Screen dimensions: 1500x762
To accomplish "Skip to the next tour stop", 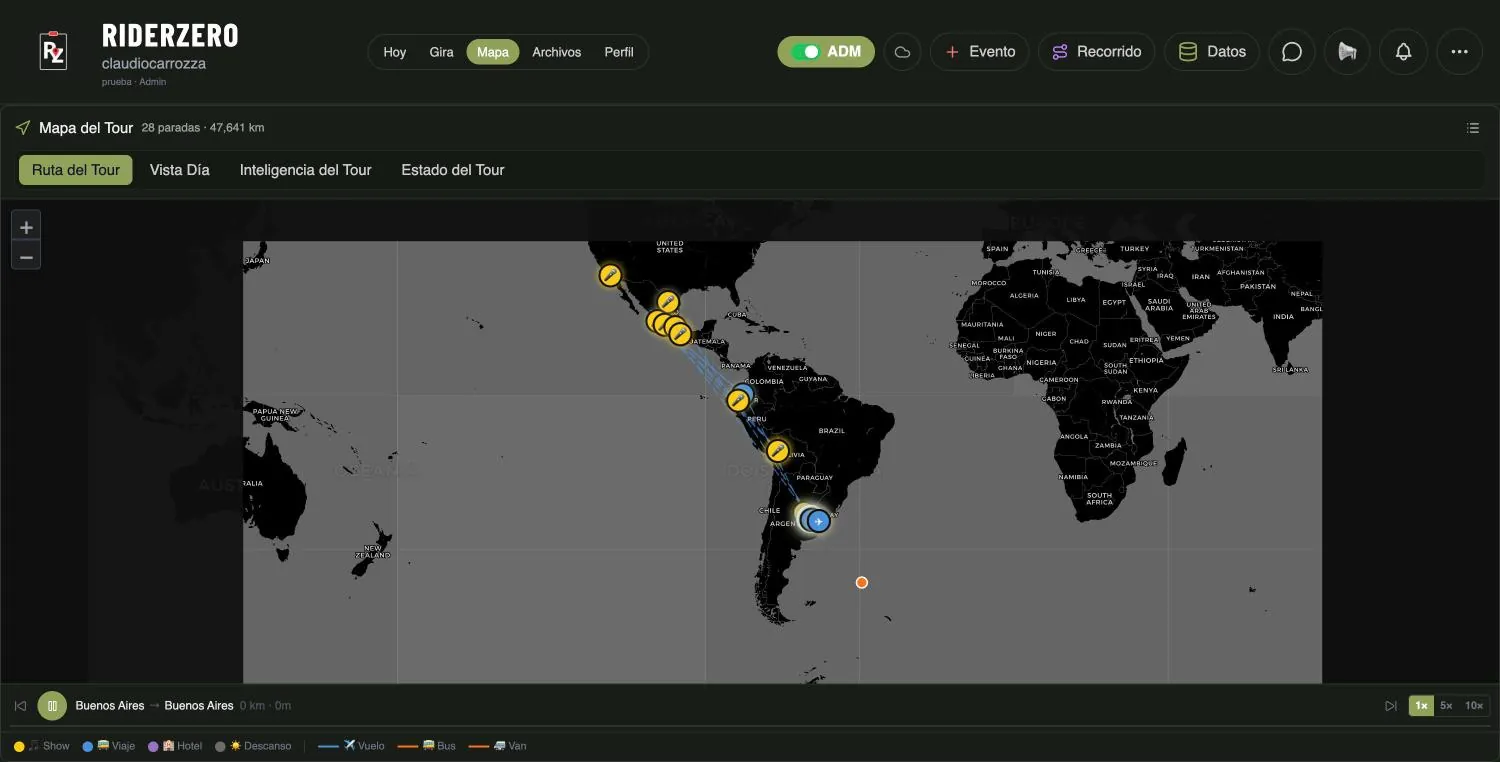I will pos(1391,706).
